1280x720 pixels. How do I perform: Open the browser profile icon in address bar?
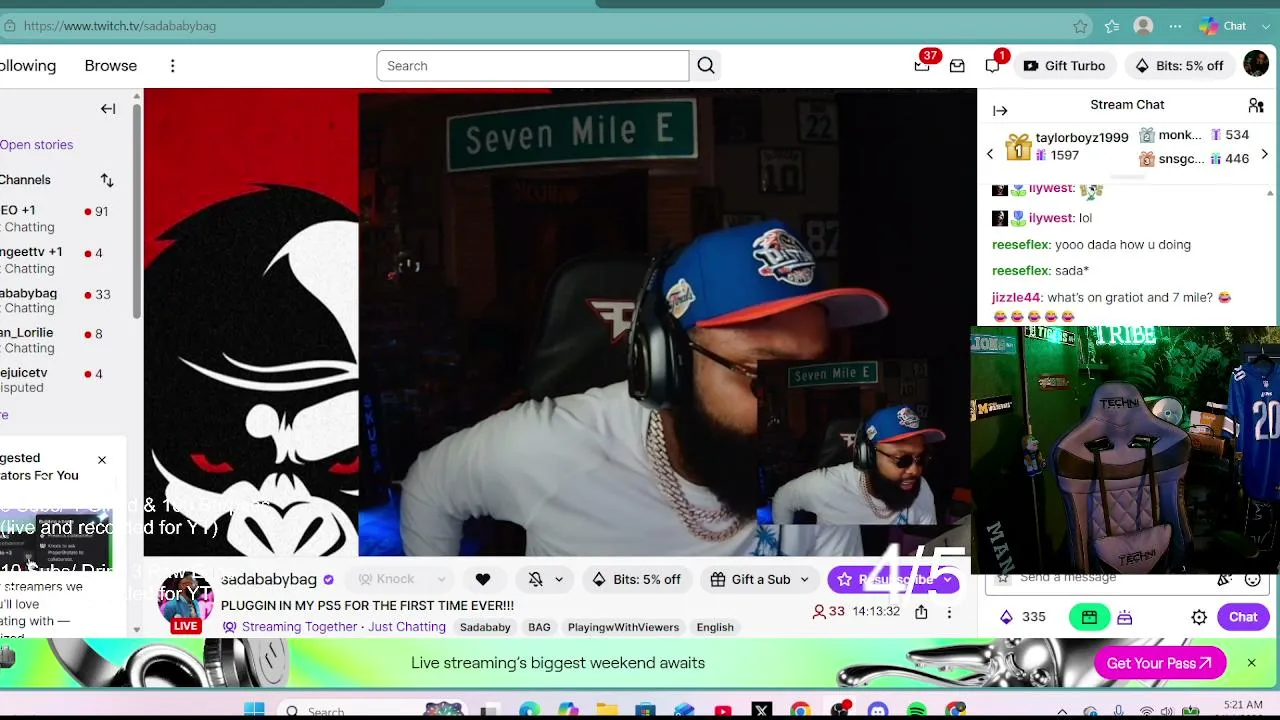[1143, 26]
